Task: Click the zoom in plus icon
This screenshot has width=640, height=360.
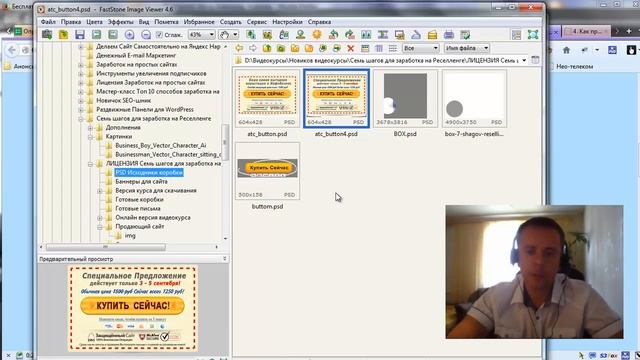Action: pos(129,35)
